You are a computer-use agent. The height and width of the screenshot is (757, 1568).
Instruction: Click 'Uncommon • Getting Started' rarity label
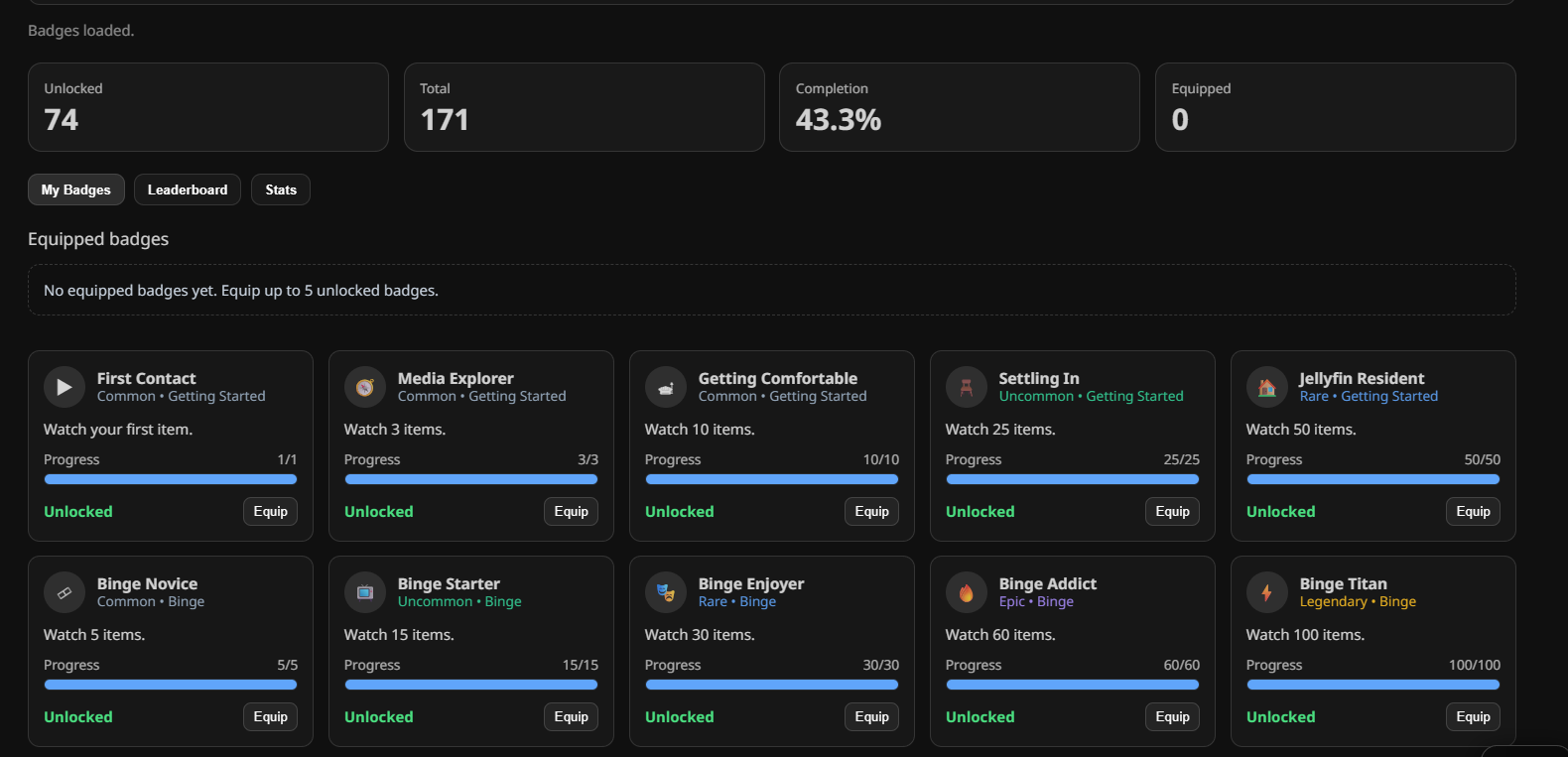coord(1092,396)
